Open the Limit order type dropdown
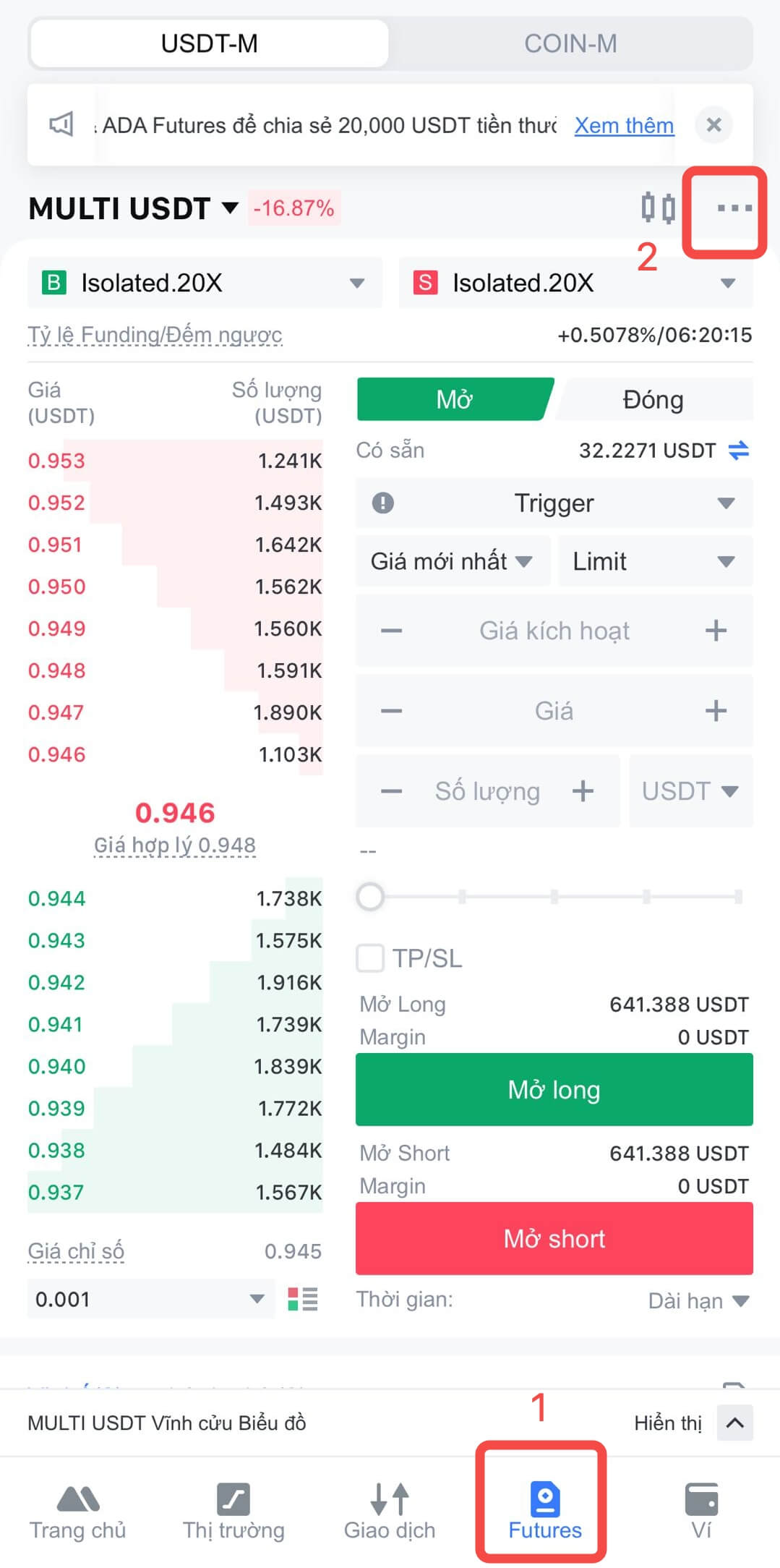780x1568 pixels. 653,561
